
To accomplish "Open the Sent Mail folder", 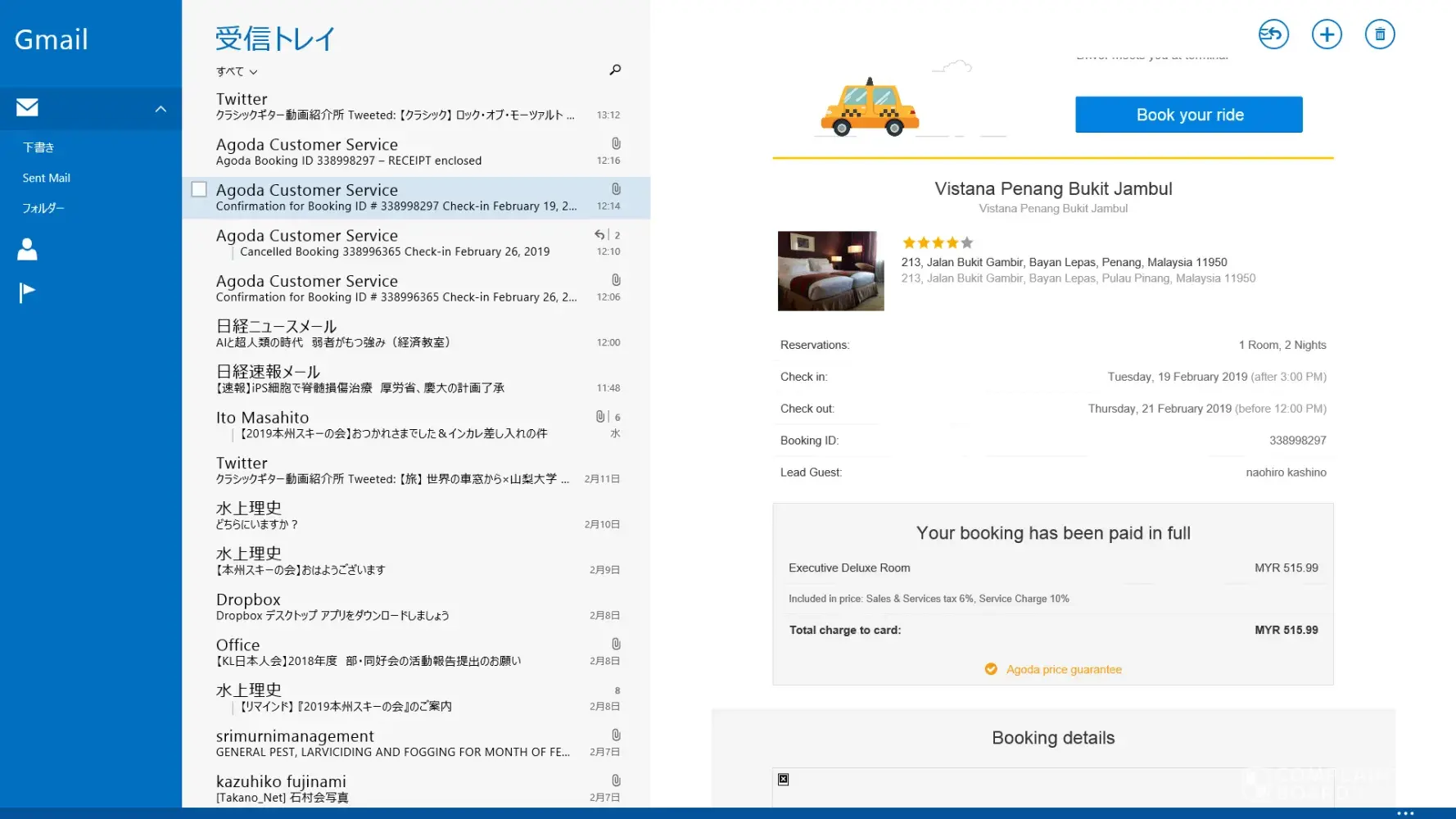I will point(46,178).
